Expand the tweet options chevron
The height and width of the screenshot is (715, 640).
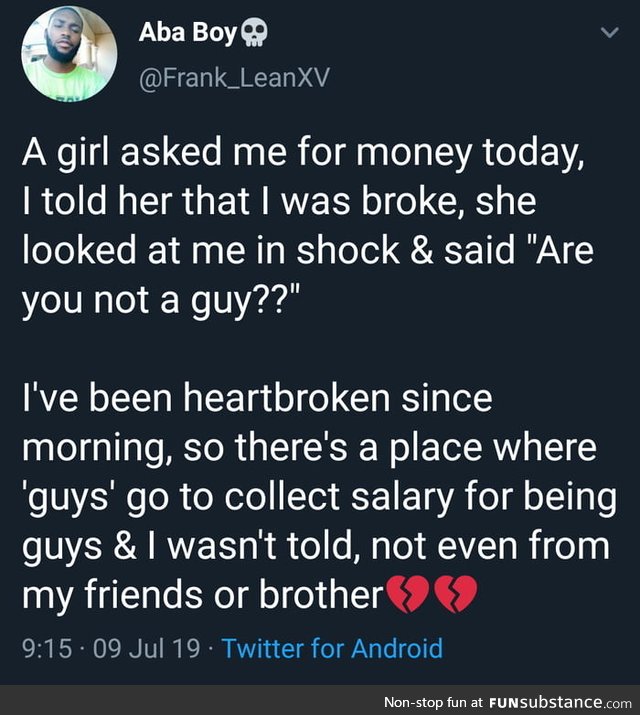pos(609,32)
